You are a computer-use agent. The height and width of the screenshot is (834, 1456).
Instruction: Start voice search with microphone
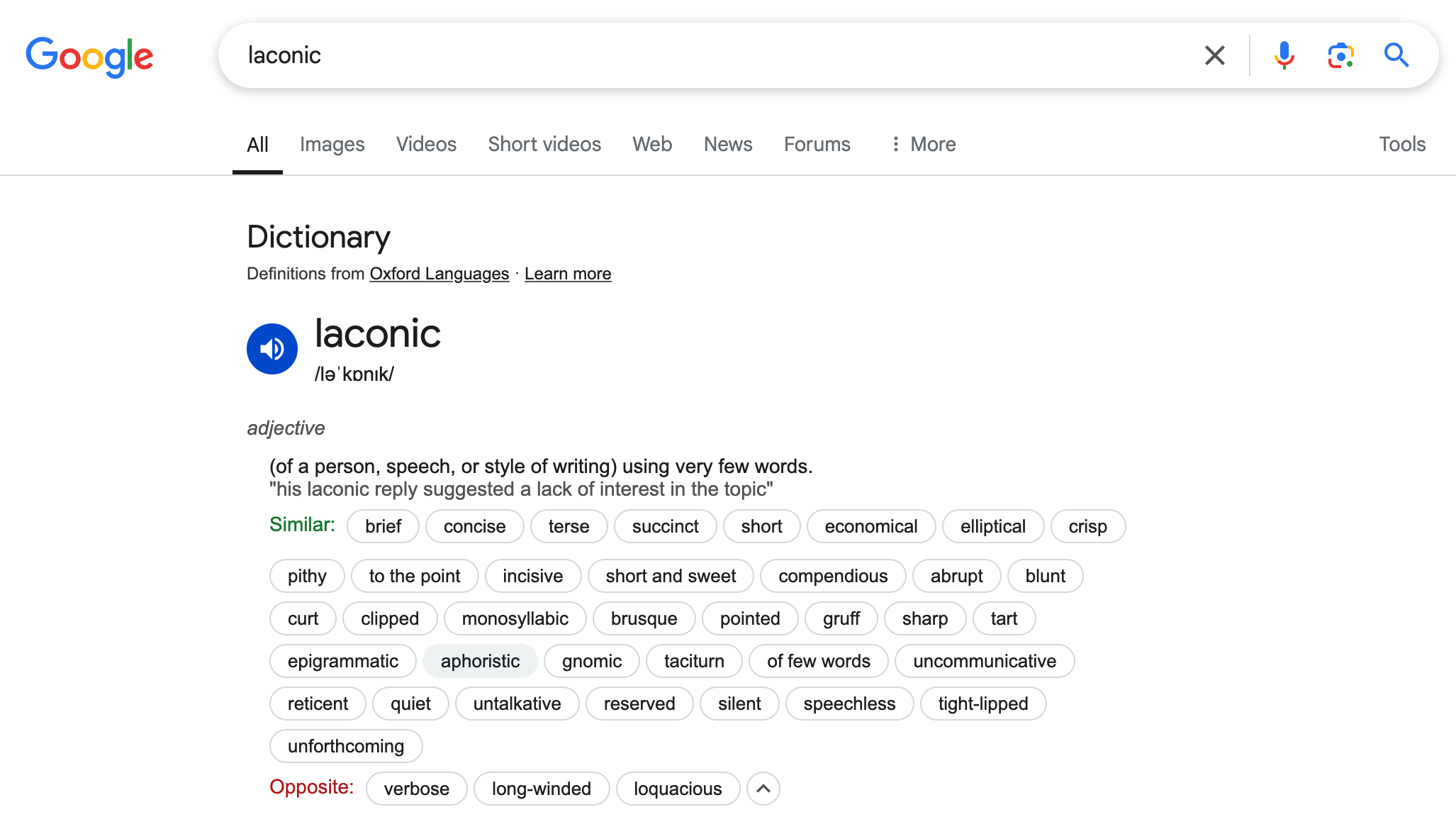(x=1284, y=55)
